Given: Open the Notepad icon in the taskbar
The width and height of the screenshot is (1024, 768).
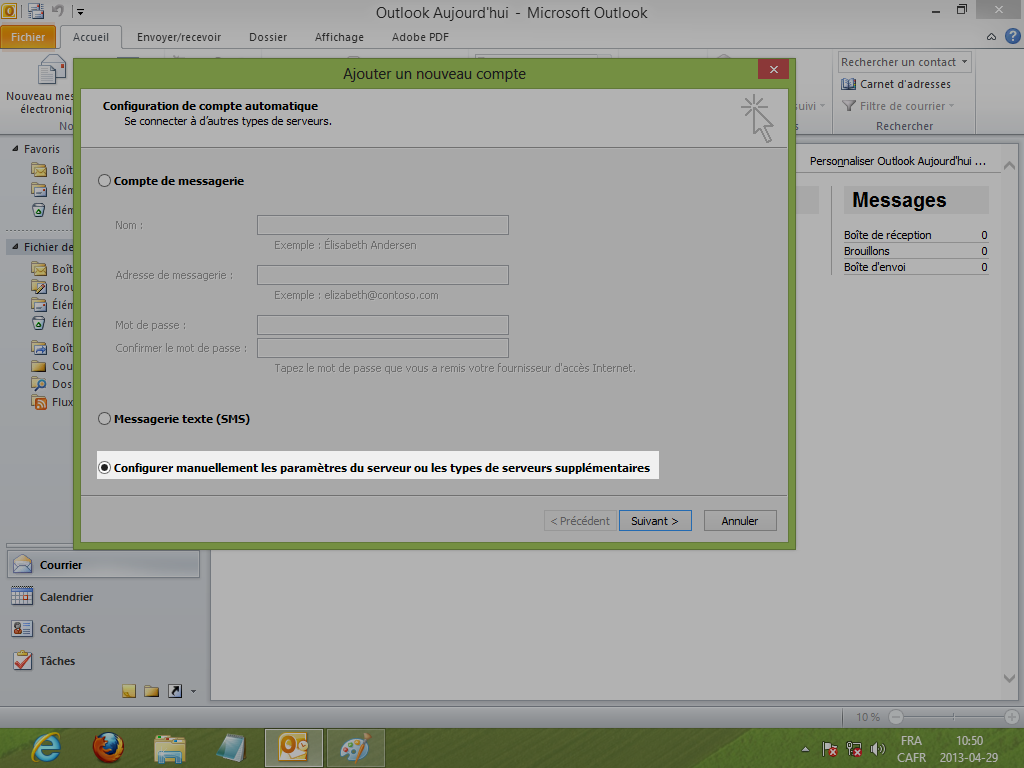Looking at the screenshot, I should click(231, 748).
